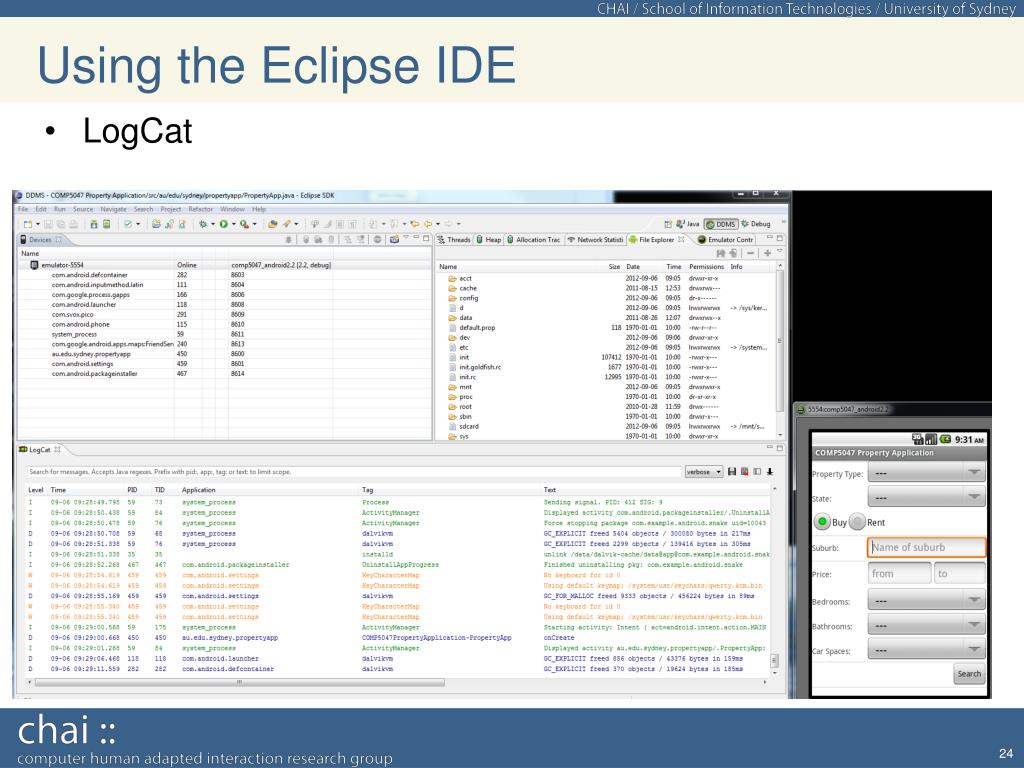Viewport: 1024px width, 768px height.
Task: Click the LogCat horizontal scrollbar
Action: pos(240,682)
